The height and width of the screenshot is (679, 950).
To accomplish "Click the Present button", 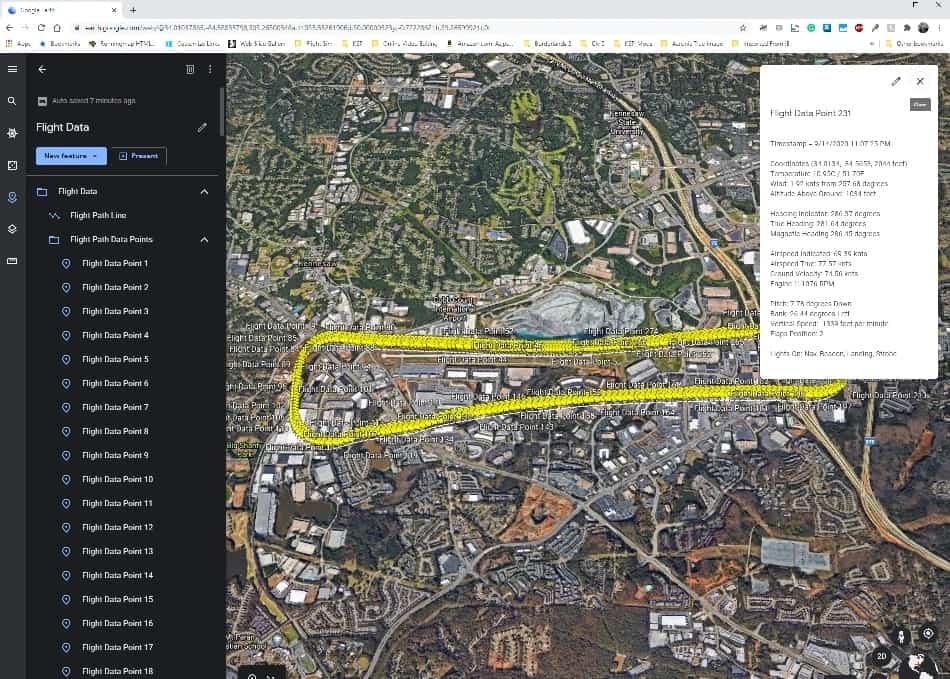I will coord(139,156).
